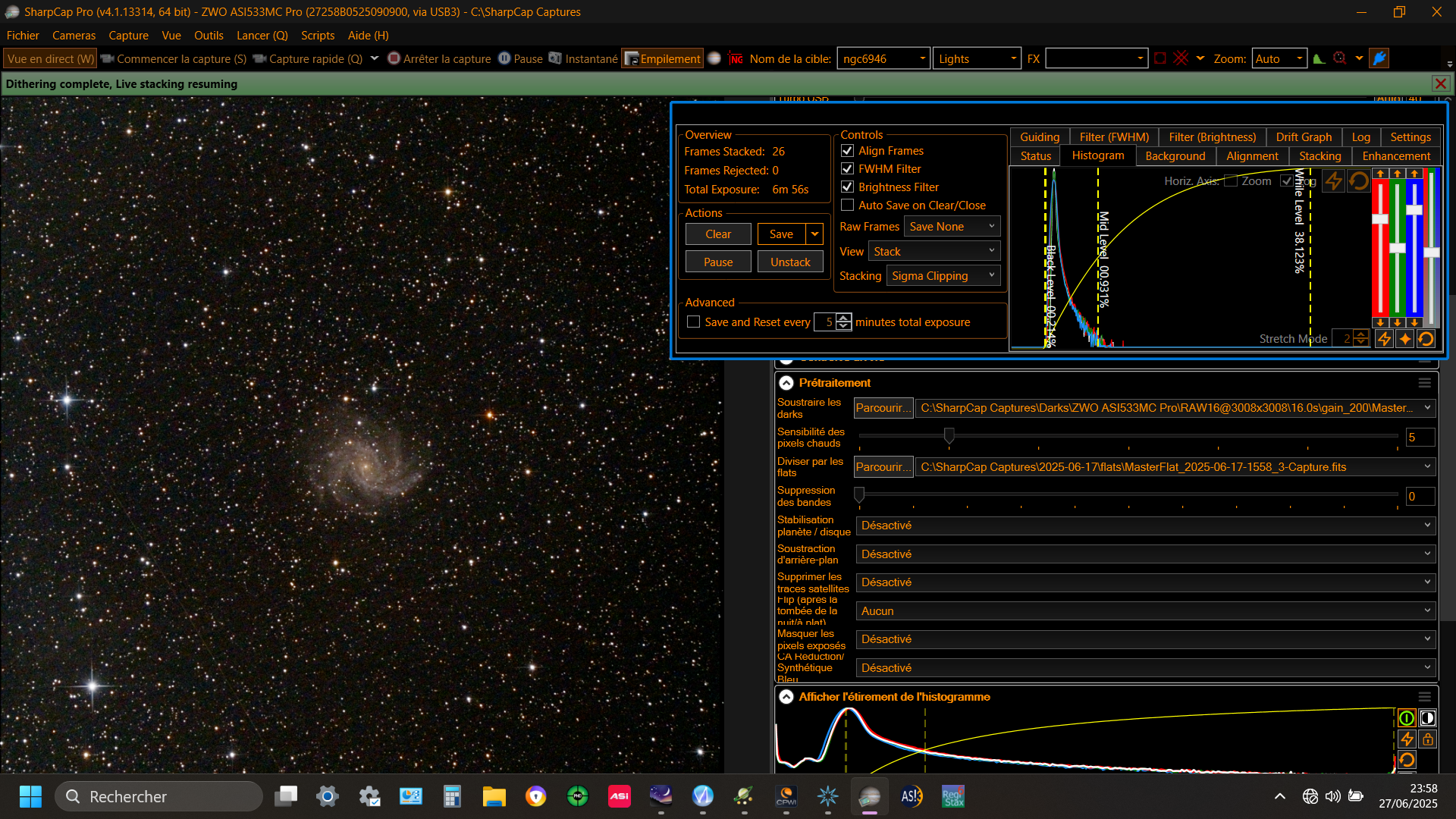Click lightning auto-stretch icon in bottom stretch panel

1407,739
